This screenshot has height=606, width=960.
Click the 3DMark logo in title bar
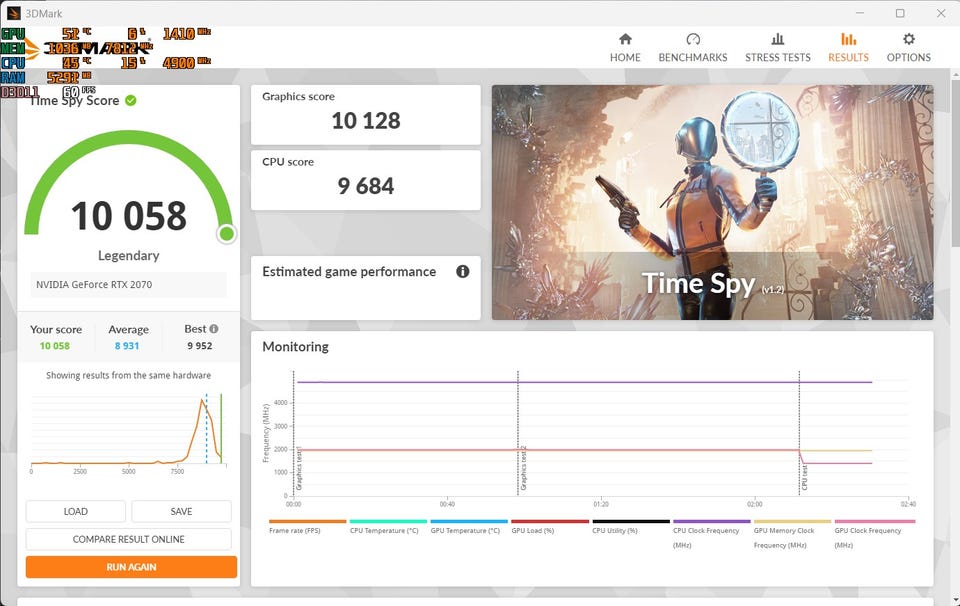click(13, 13)
